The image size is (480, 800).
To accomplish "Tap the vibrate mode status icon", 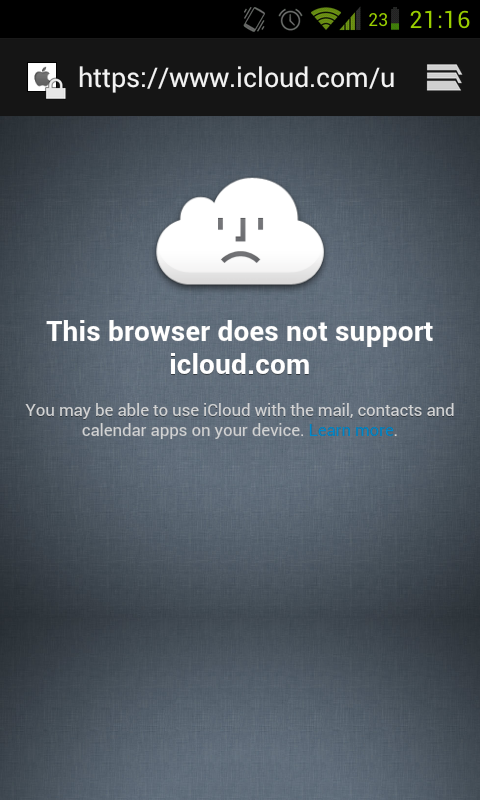I will (x=254, y=19).
